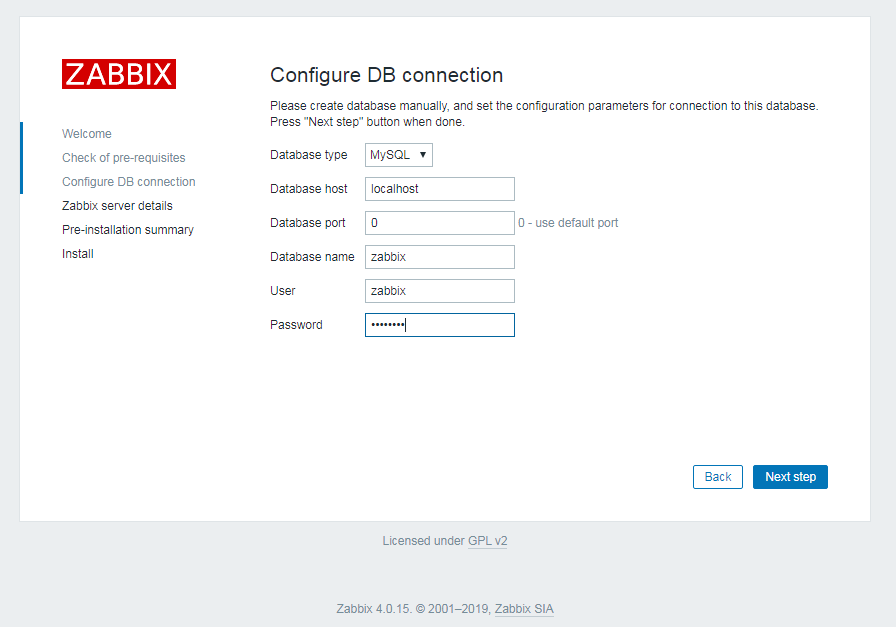This screenshot has height=627, width=896.
Task: Select the Pre-installation summary step
Action: (127, 229)
